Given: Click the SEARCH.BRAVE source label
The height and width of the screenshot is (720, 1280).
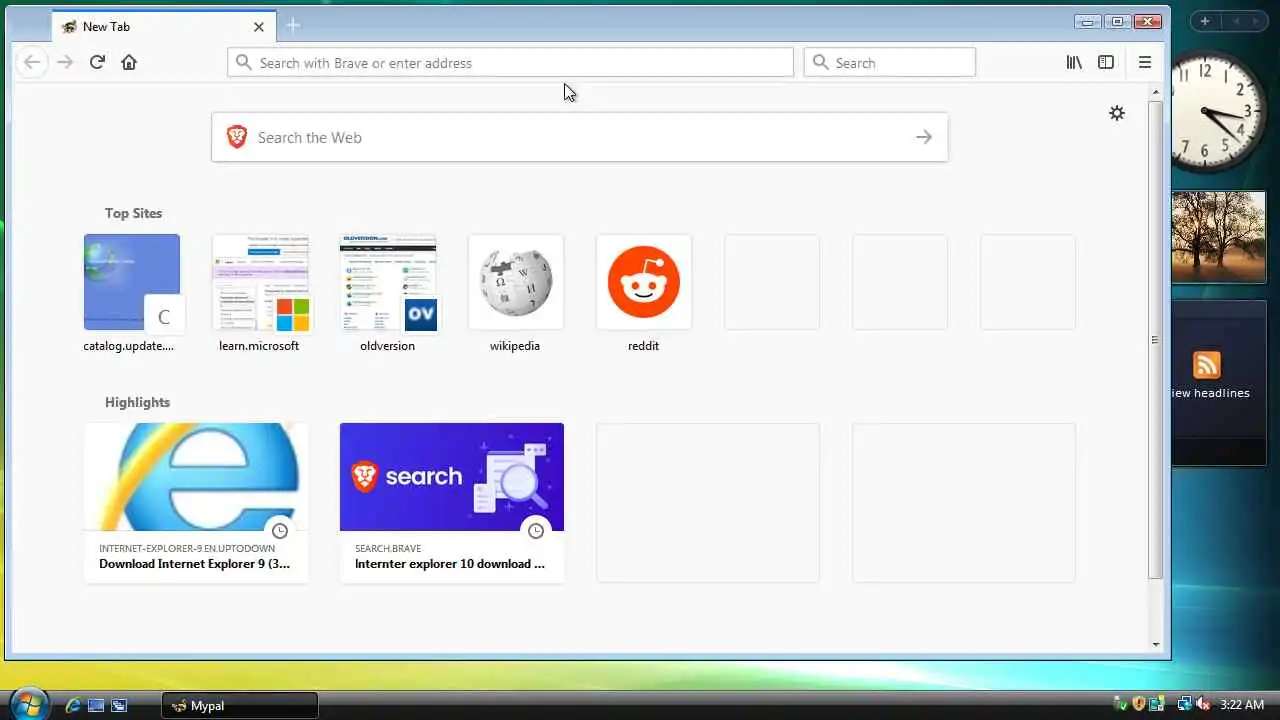Looking at the screenshot, I should [388, 548].
